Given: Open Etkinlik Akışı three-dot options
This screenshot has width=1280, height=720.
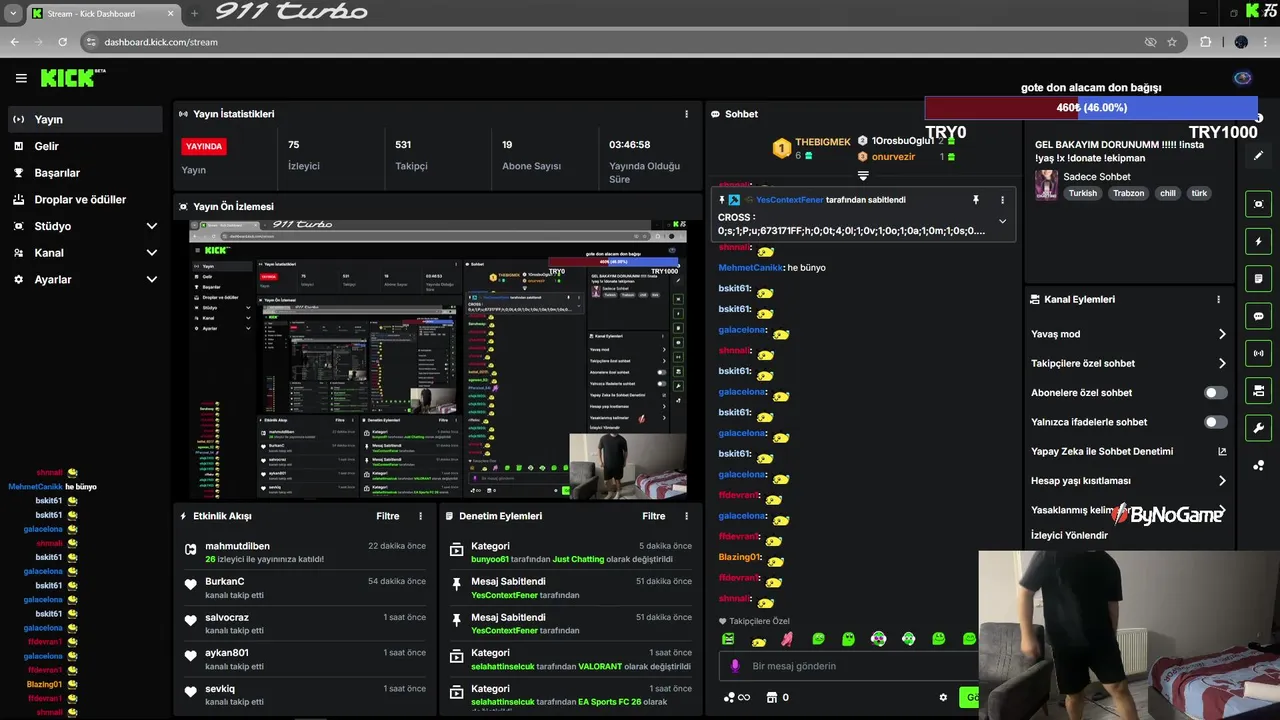Looking at the screenshot, I should [x=420, y=516].
